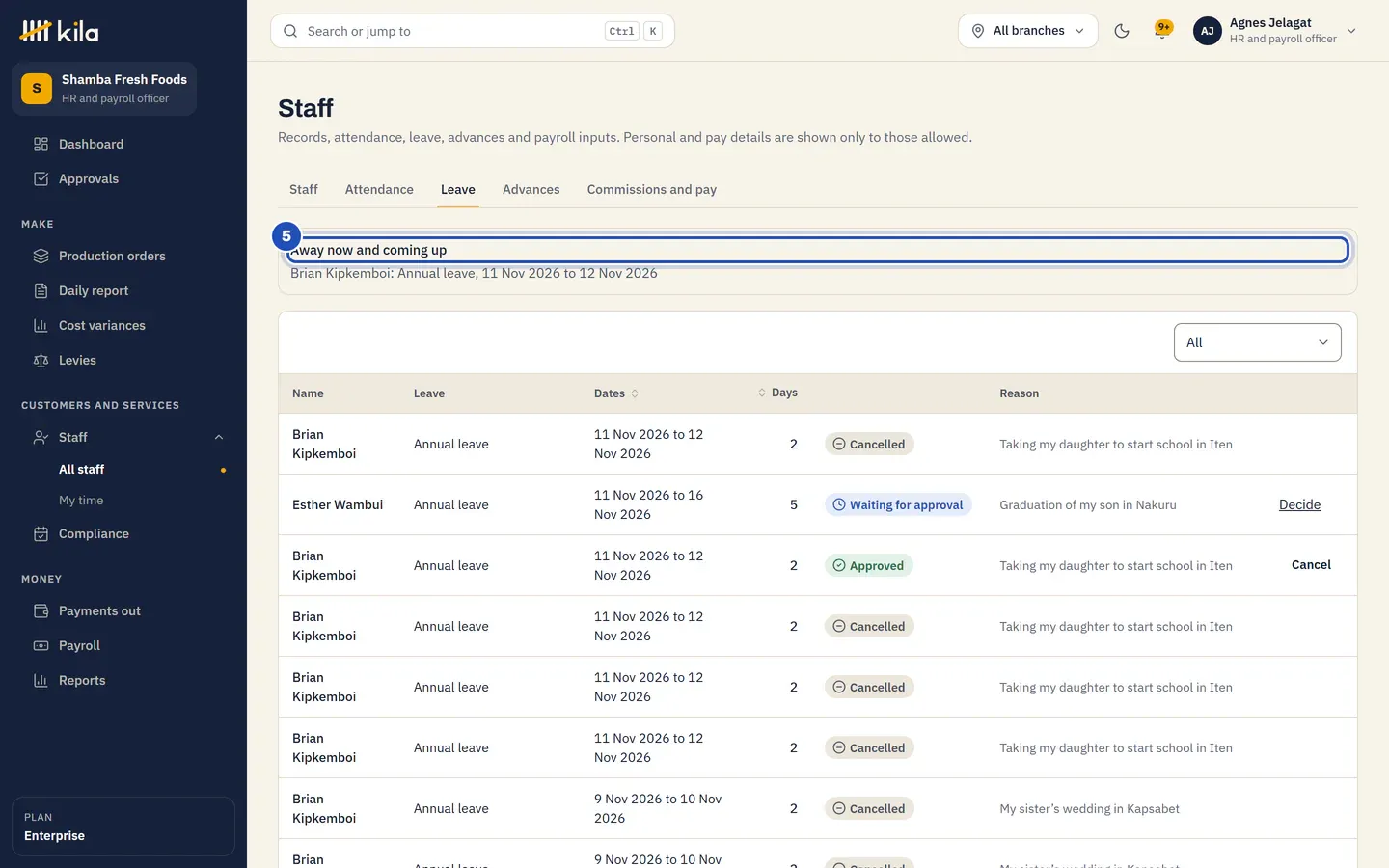Switch to the Attendance tab
This screenshot has width=1389, height=868.
pos(379,190)
